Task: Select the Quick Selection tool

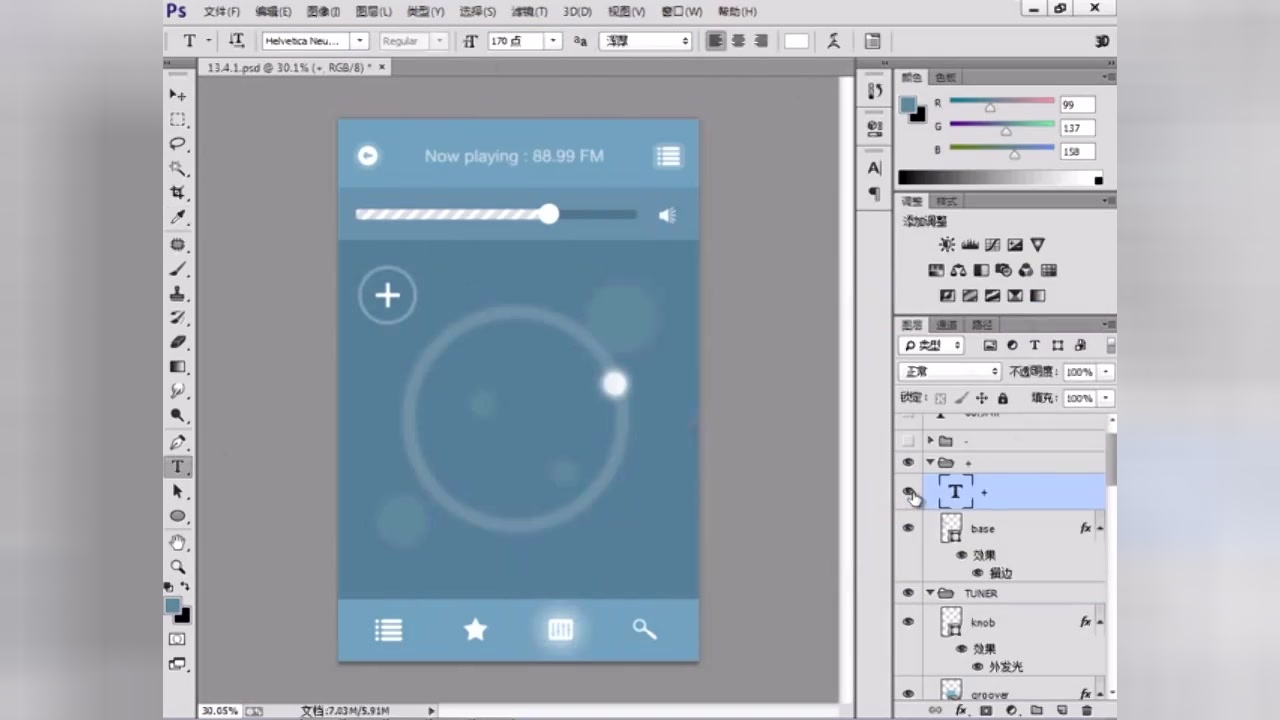Action: click(178, 168)
